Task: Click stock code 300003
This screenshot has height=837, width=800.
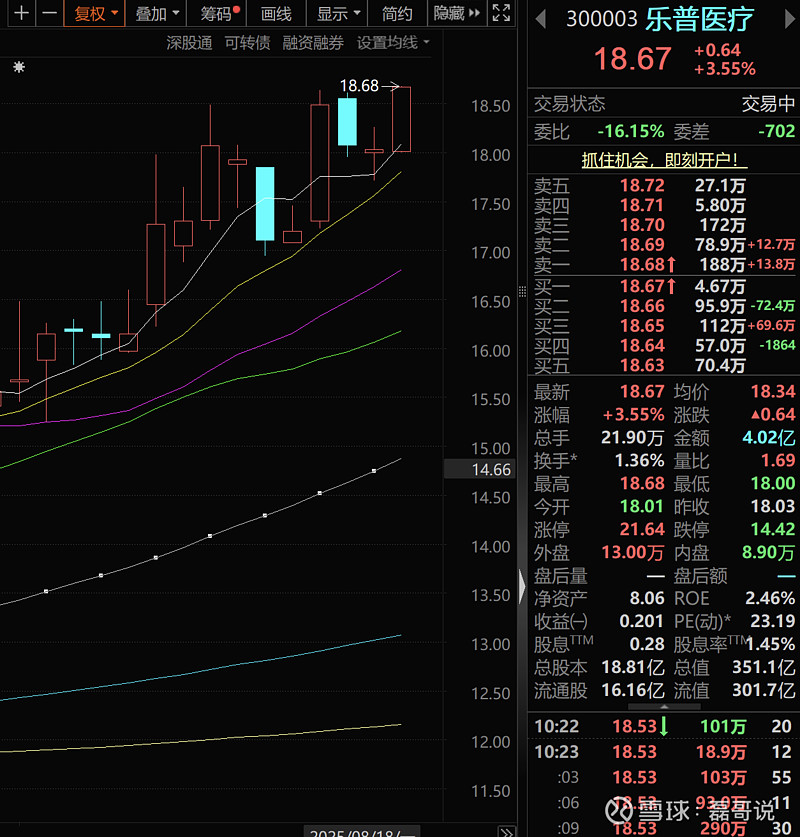Action: pyautogui.click(x=601, y=20)
